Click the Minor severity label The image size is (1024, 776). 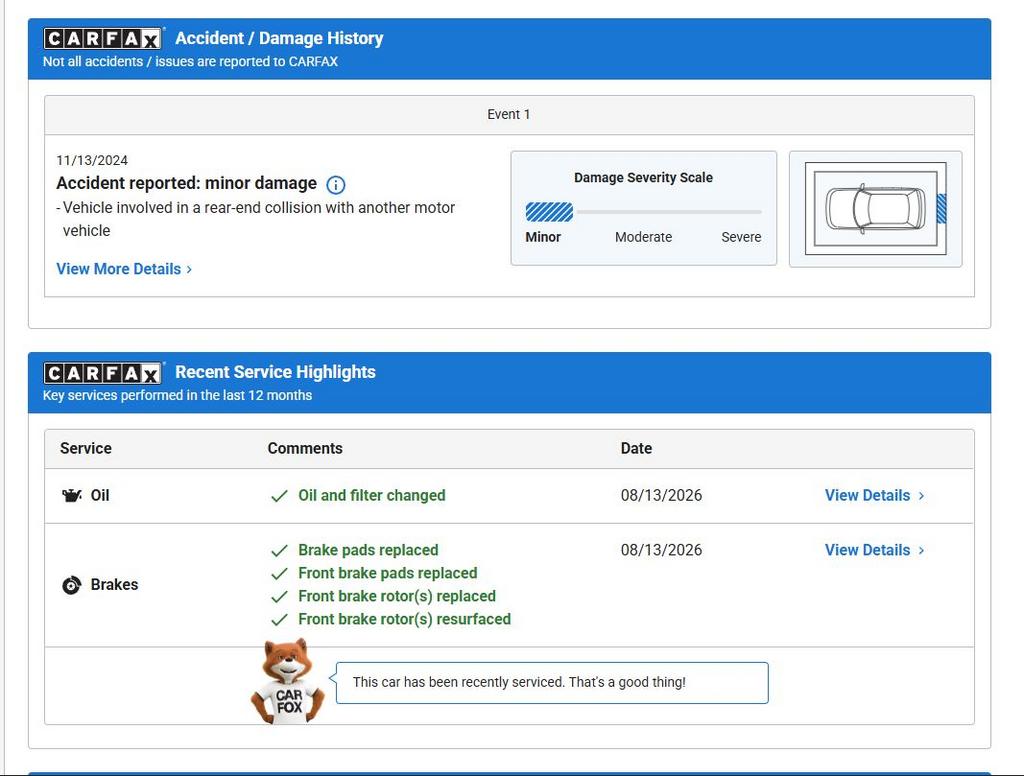(543, 237)
